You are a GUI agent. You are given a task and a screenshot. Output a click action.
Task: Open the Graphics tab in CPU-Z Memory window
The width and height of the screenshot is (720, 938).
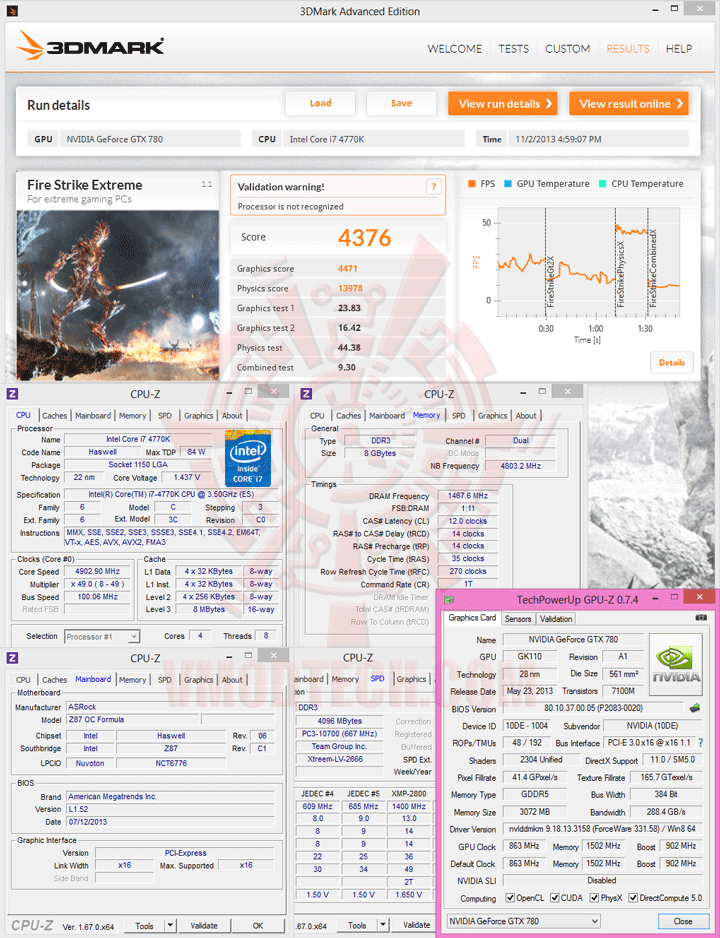click(x=493, y=416)
